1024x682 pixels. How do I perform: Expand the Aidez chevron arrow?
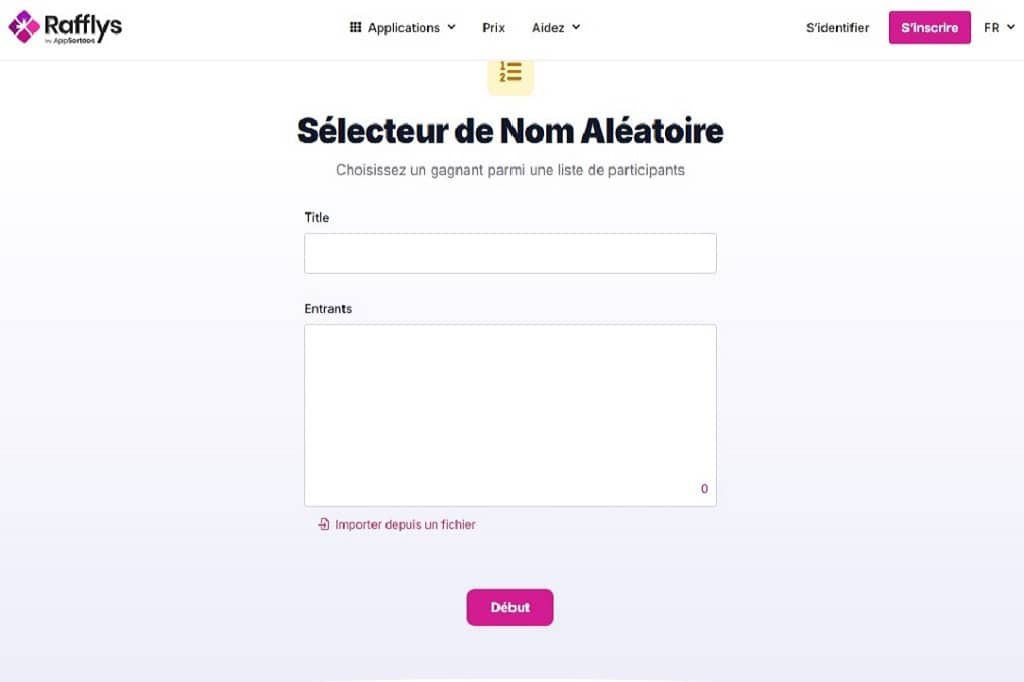[x=576, y=28]
